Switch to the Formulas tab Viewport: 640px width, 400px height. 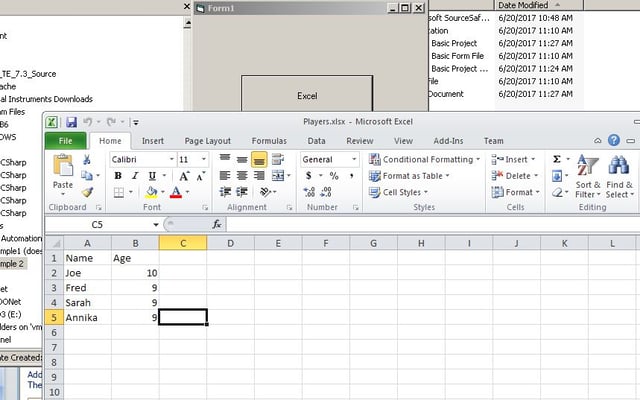click(x=269, y=141)
